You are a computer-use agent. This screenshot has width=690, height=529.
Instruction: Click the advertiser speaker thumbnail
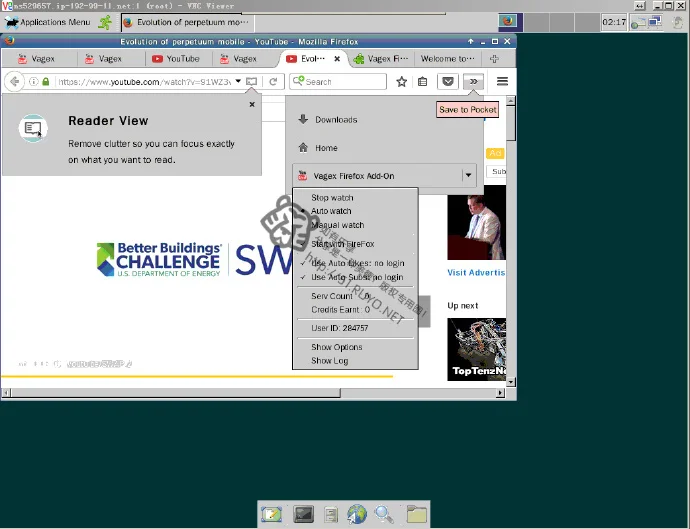point(477,223)
